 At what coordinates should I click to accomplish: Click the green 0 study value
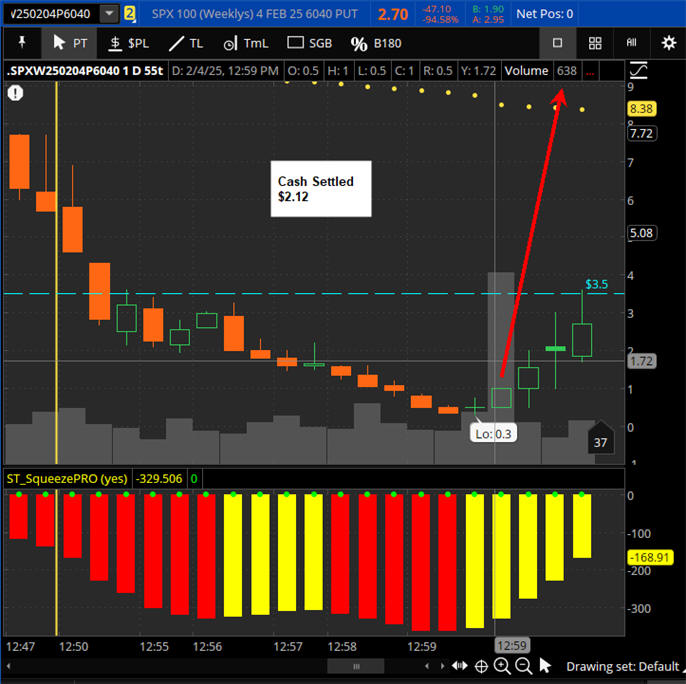click(x=194, y=479)
